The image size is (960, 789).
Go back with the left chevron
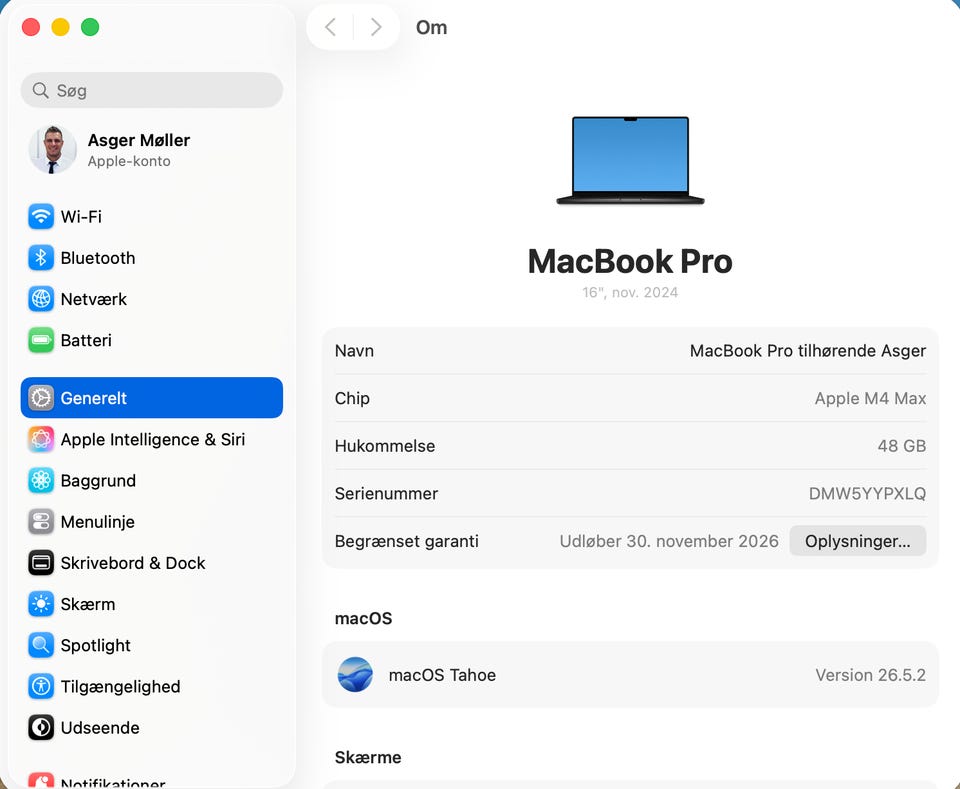click(331, 27)
